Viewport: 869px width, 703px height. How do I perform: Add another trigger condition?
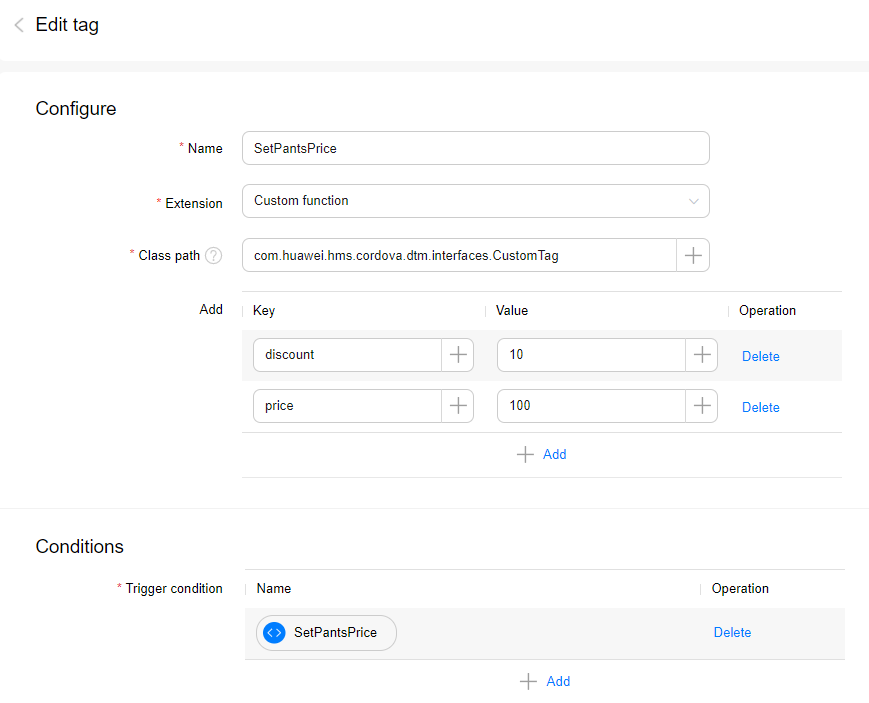(x=545, y=681)
